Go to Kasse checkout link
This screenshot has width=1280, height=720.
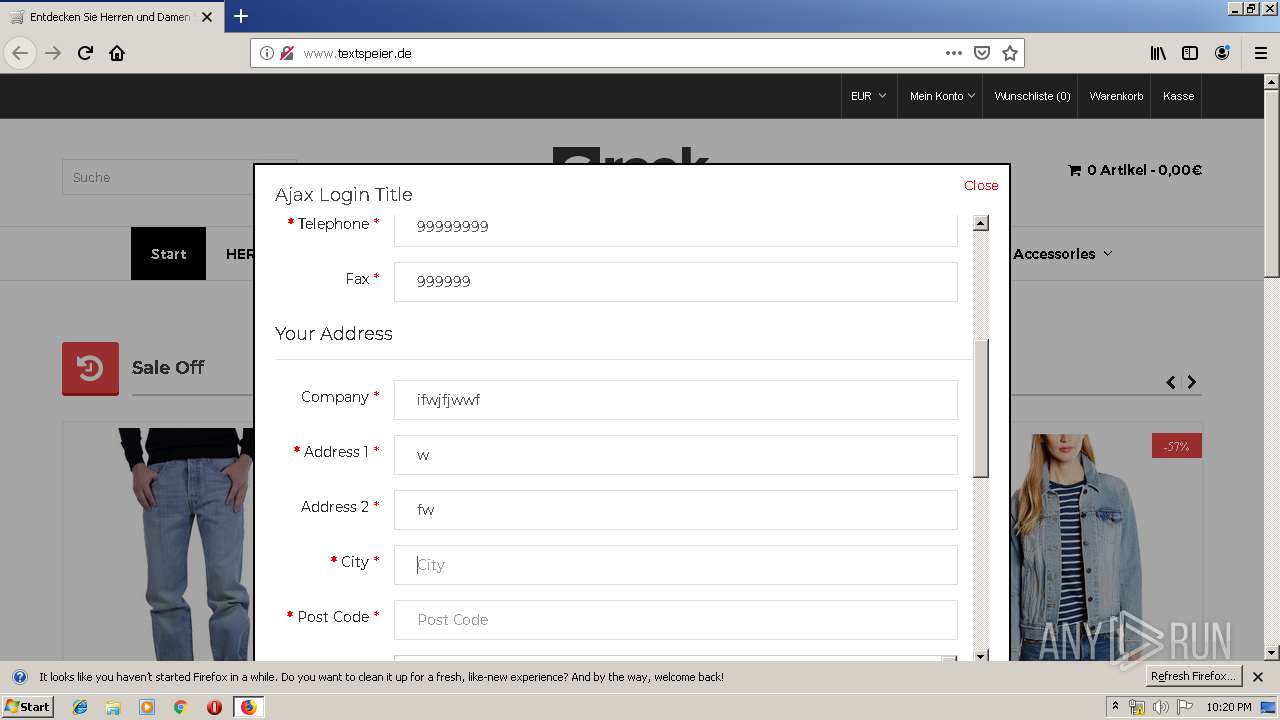pos(1178,96)
